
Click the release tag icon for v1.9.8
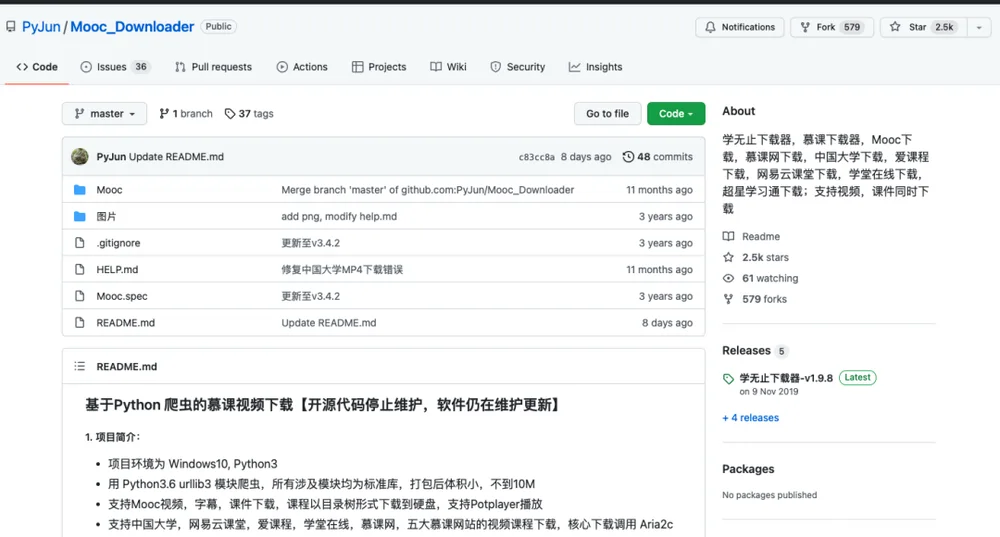tap(728, 378)
